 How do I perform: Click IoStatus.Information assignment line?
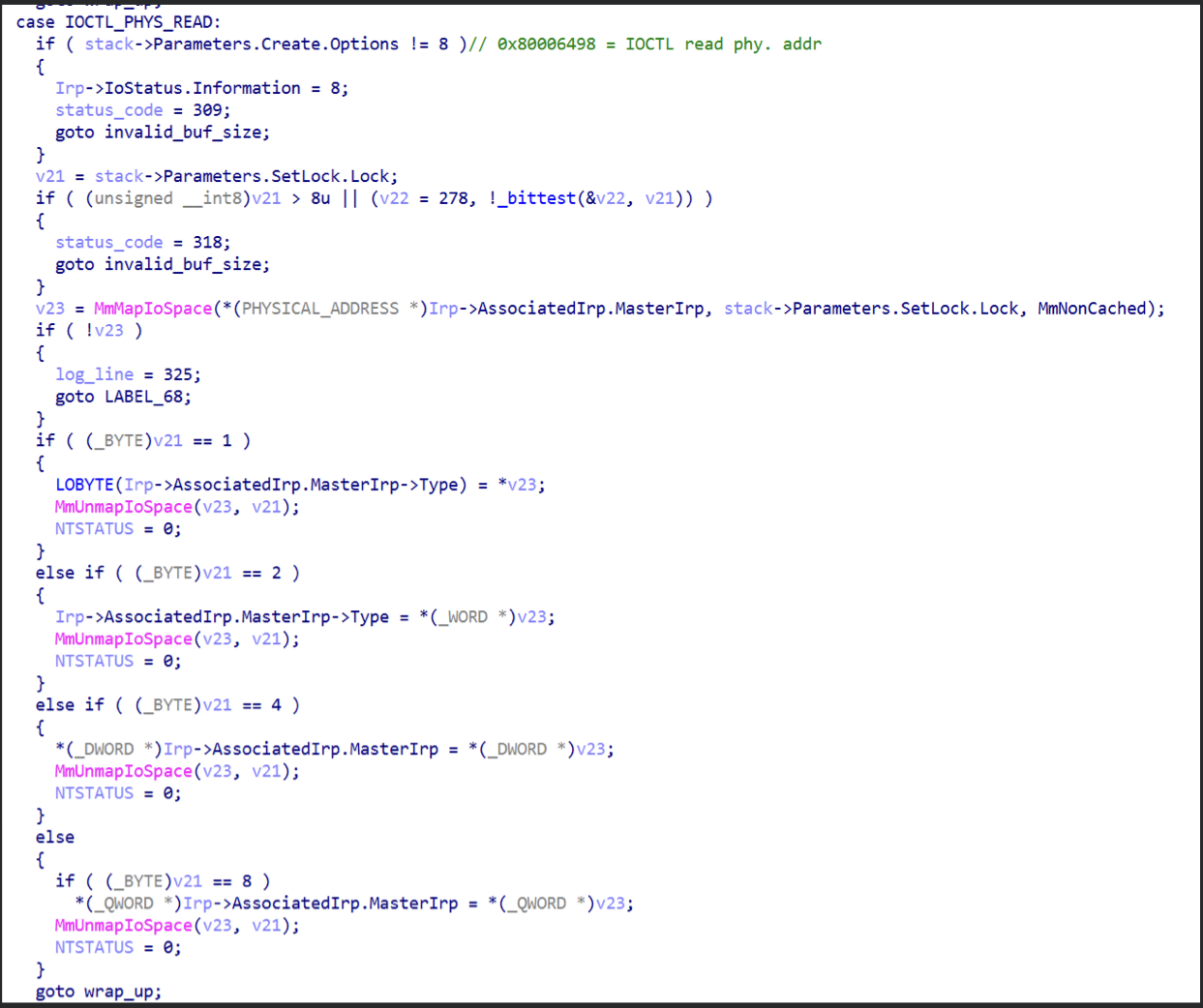[x=201, y=87]
